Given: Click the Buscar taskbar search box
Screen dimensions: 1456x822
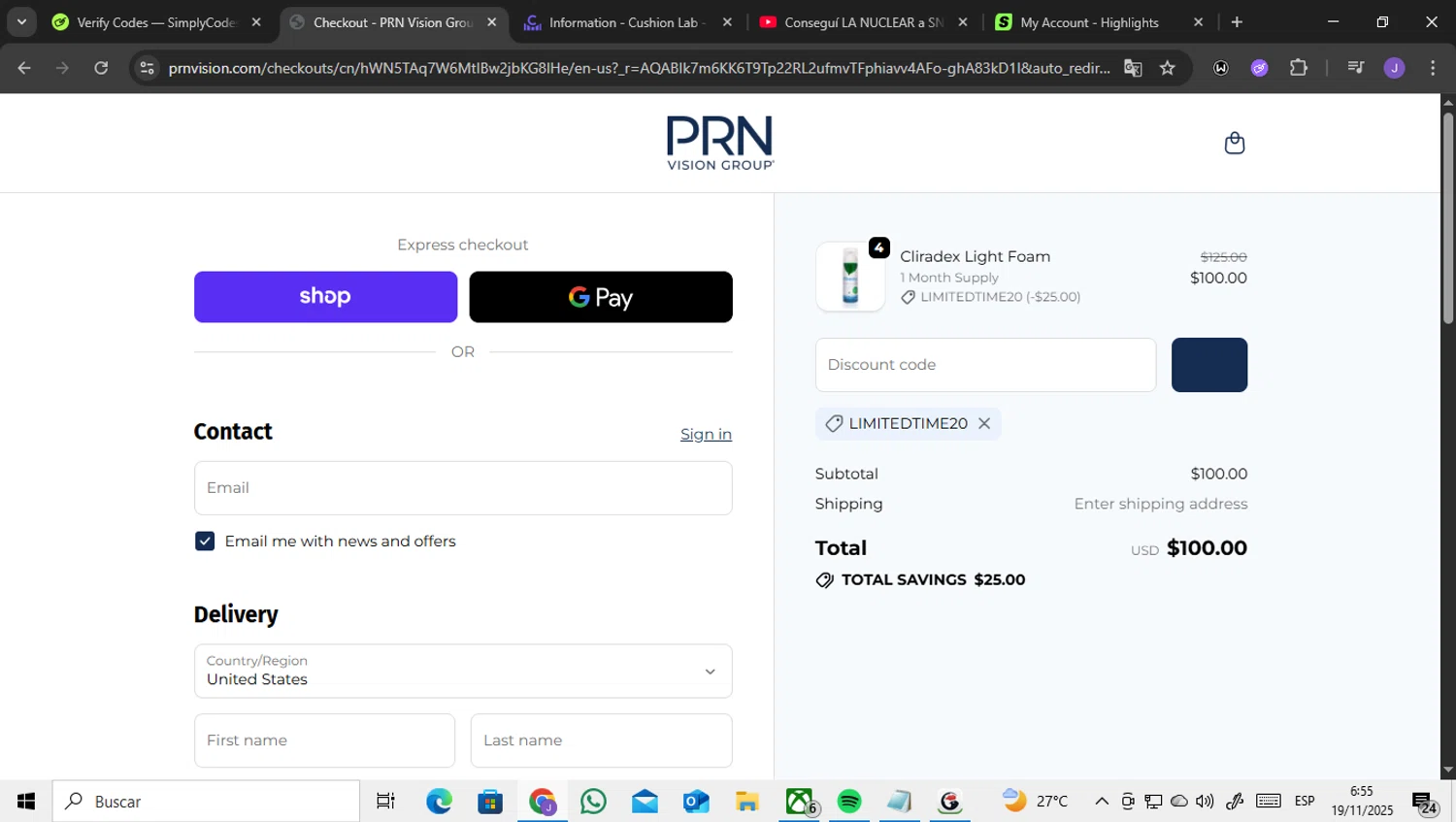Looking at the screenshot, I should point(206,802).
